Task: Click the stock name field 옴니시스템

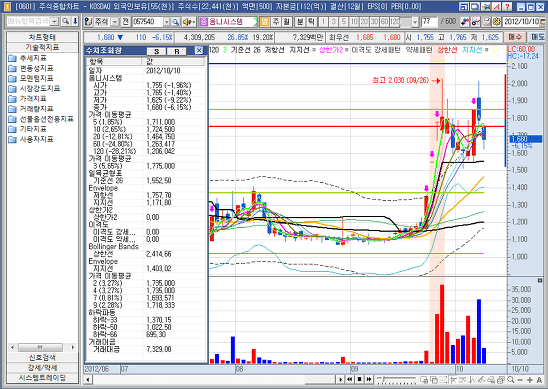Action: click(x=228, y=22)
